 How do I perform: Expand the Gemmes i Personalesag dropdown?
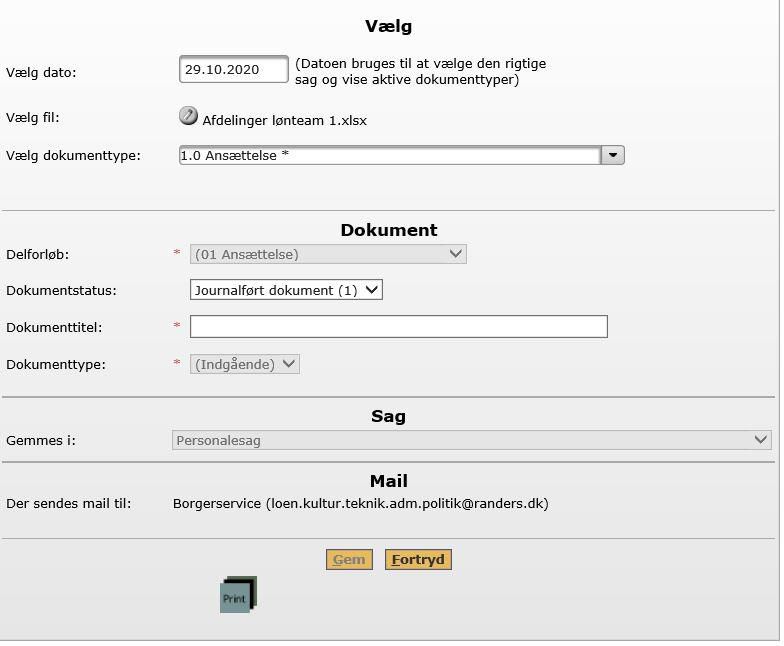tap(472, 440)
